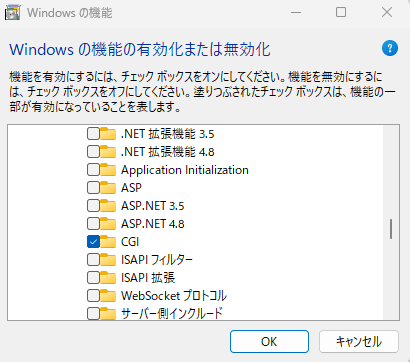Select the ASP.NET 3.5 label

coord(153,206)
